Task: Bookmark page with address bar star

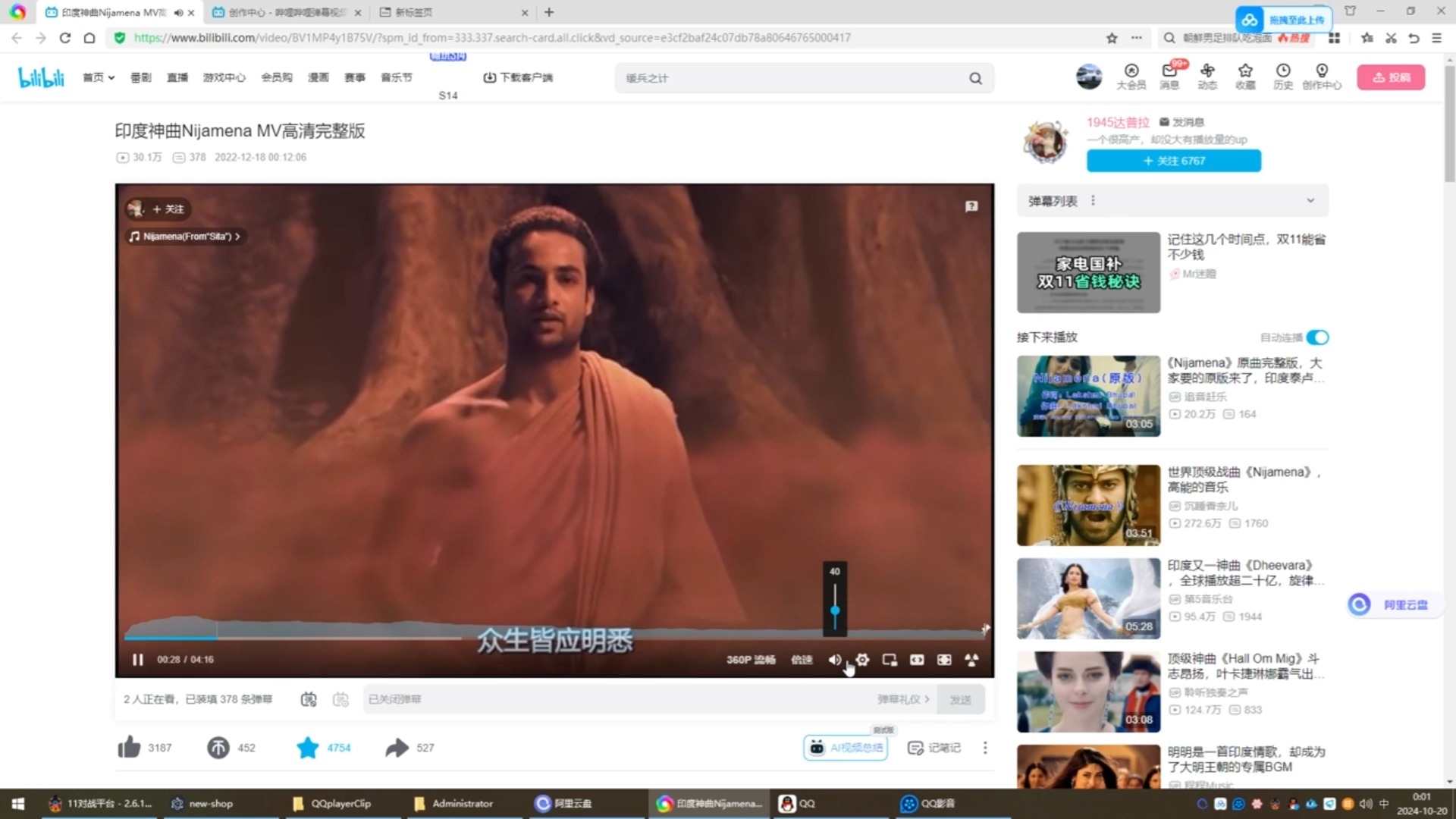Action: [x=1112, y=38]
